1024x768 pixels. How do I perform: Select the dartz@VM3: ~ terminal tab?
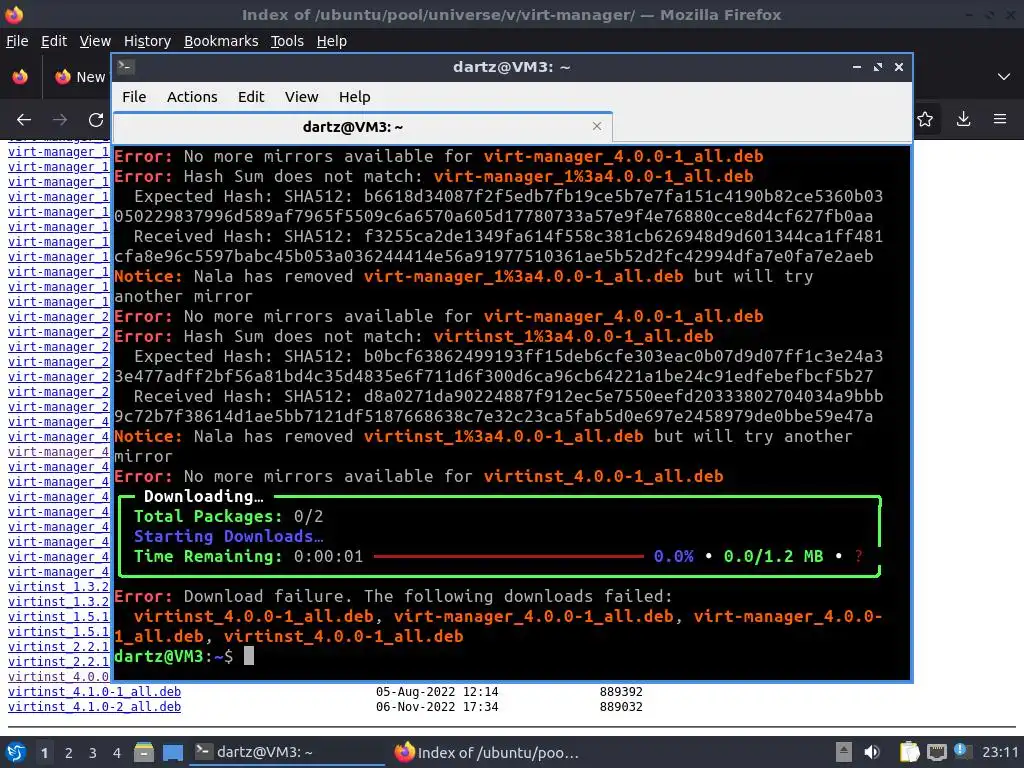362,127
